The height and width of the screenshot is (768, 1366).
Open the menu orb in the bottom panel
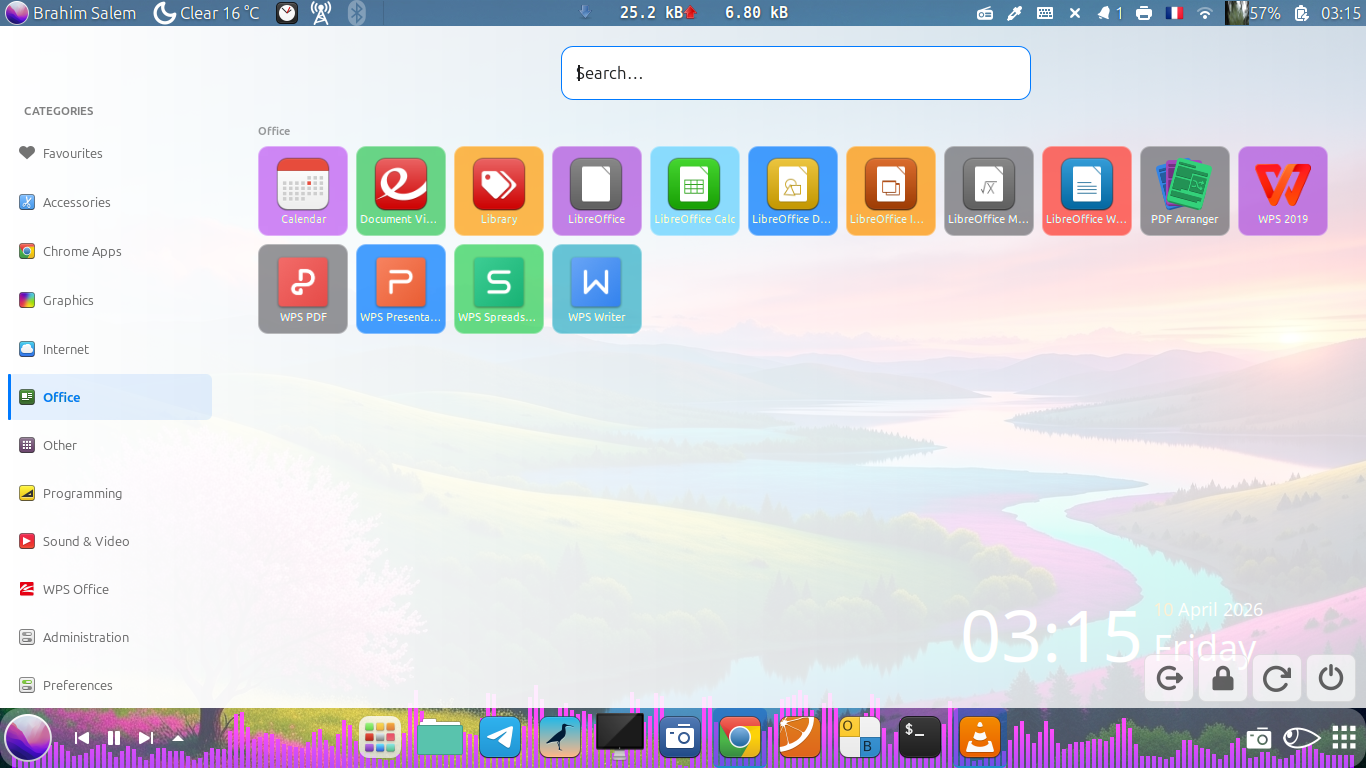(28, 739)
